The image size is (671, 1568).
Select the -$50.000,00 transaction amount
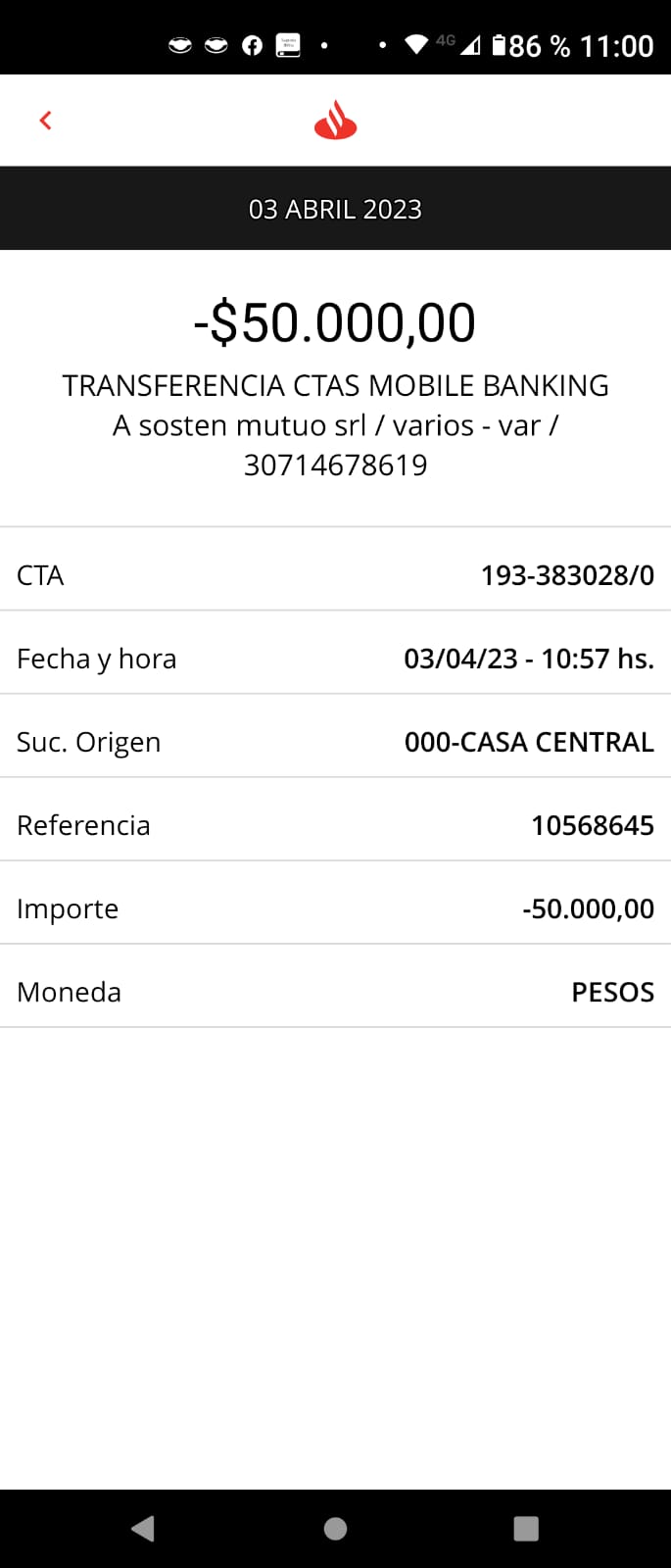point(335,322)
